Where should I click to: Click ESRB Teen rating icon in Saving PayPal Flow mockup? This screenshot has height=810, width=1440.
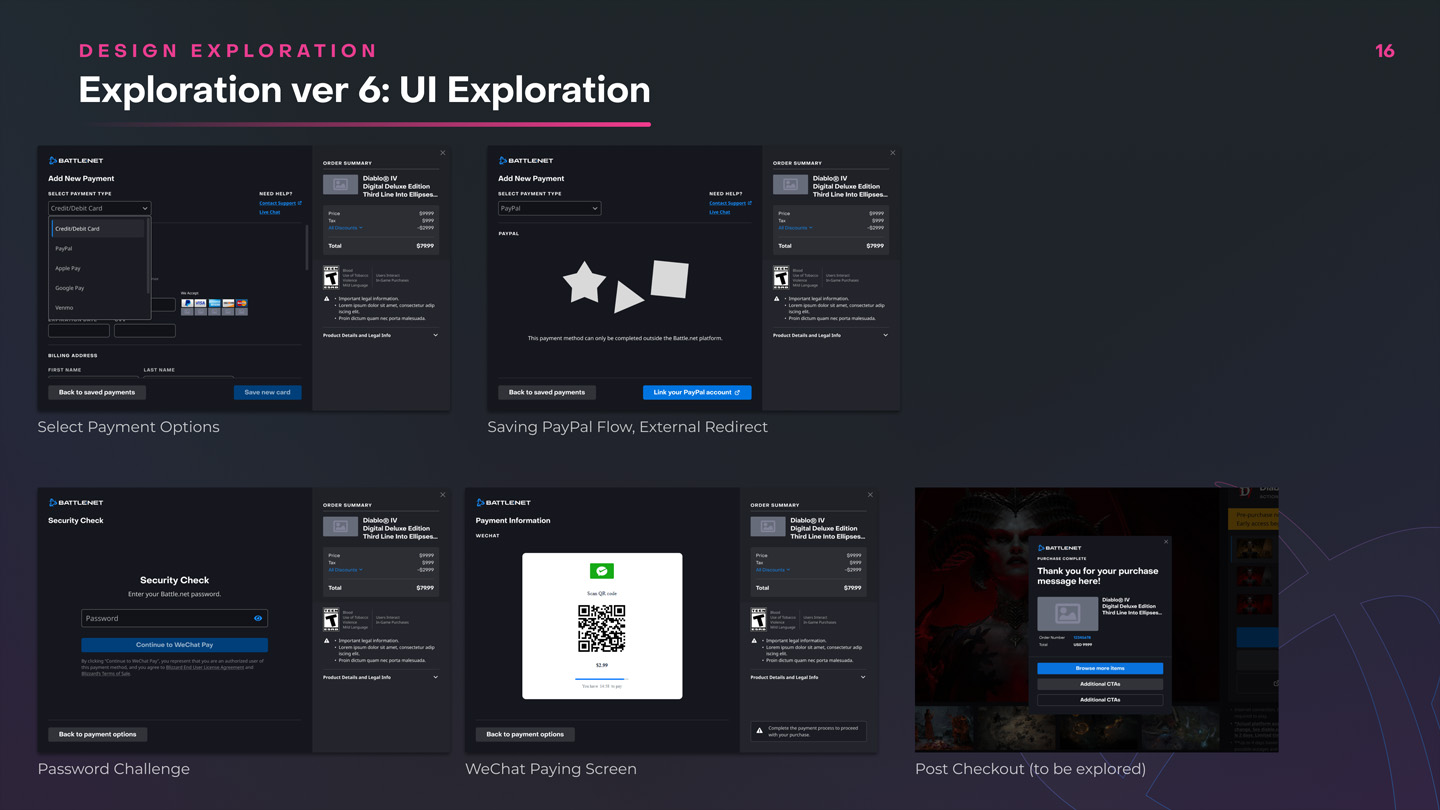coord(781,278)
